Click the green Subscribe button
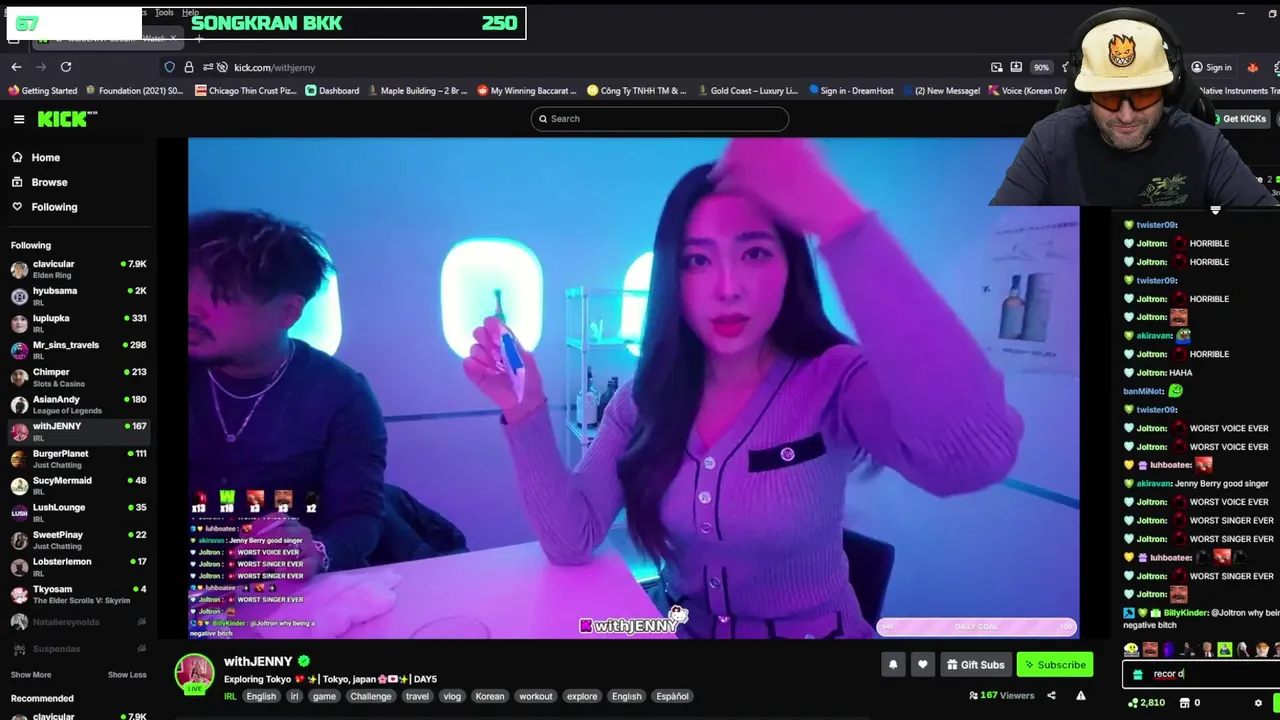 click(x=1054, y=665)
